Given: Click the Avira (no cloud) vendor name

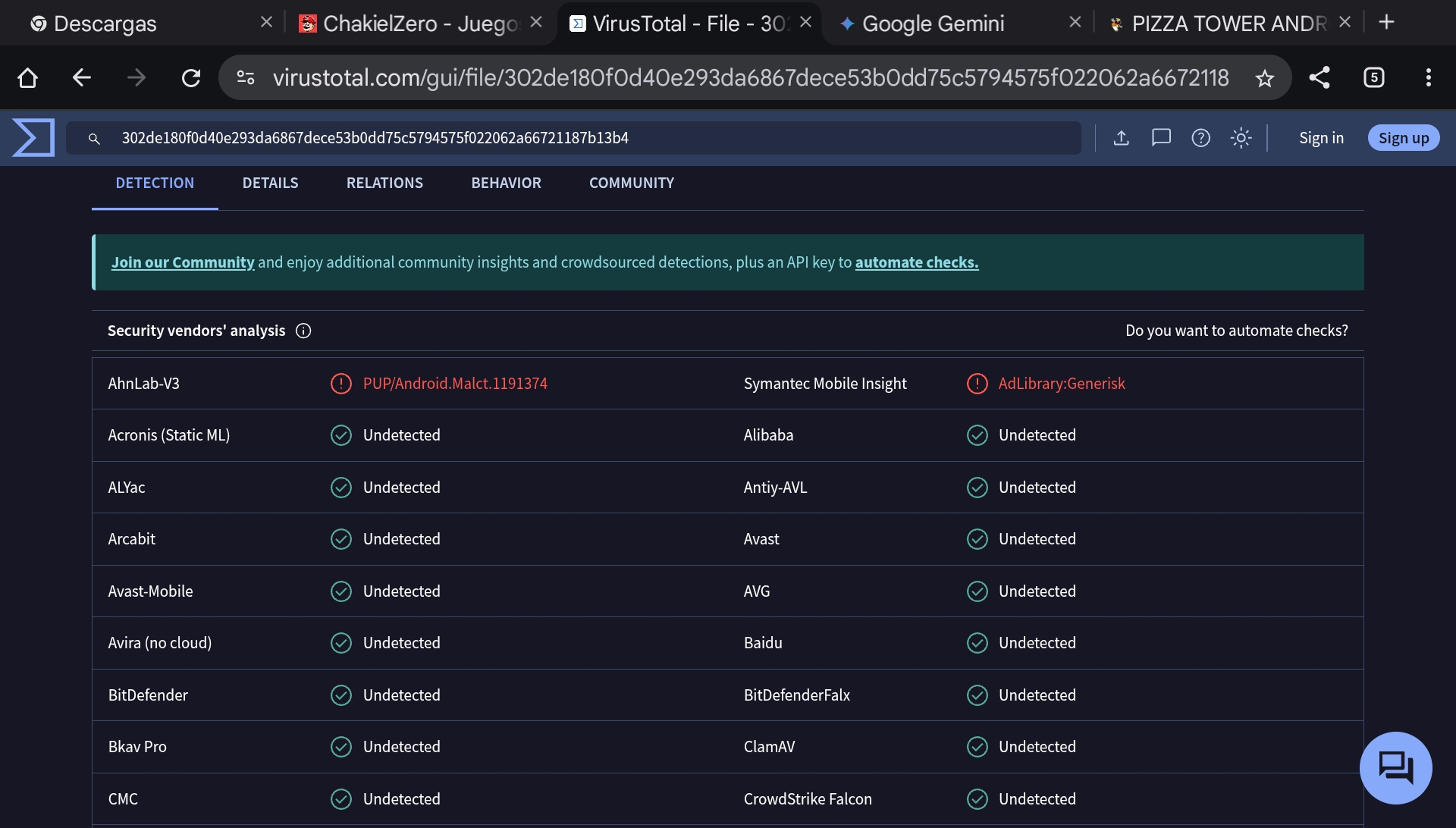Looking at the screenshot, I should pyautogui.click(x=160, y=643).
